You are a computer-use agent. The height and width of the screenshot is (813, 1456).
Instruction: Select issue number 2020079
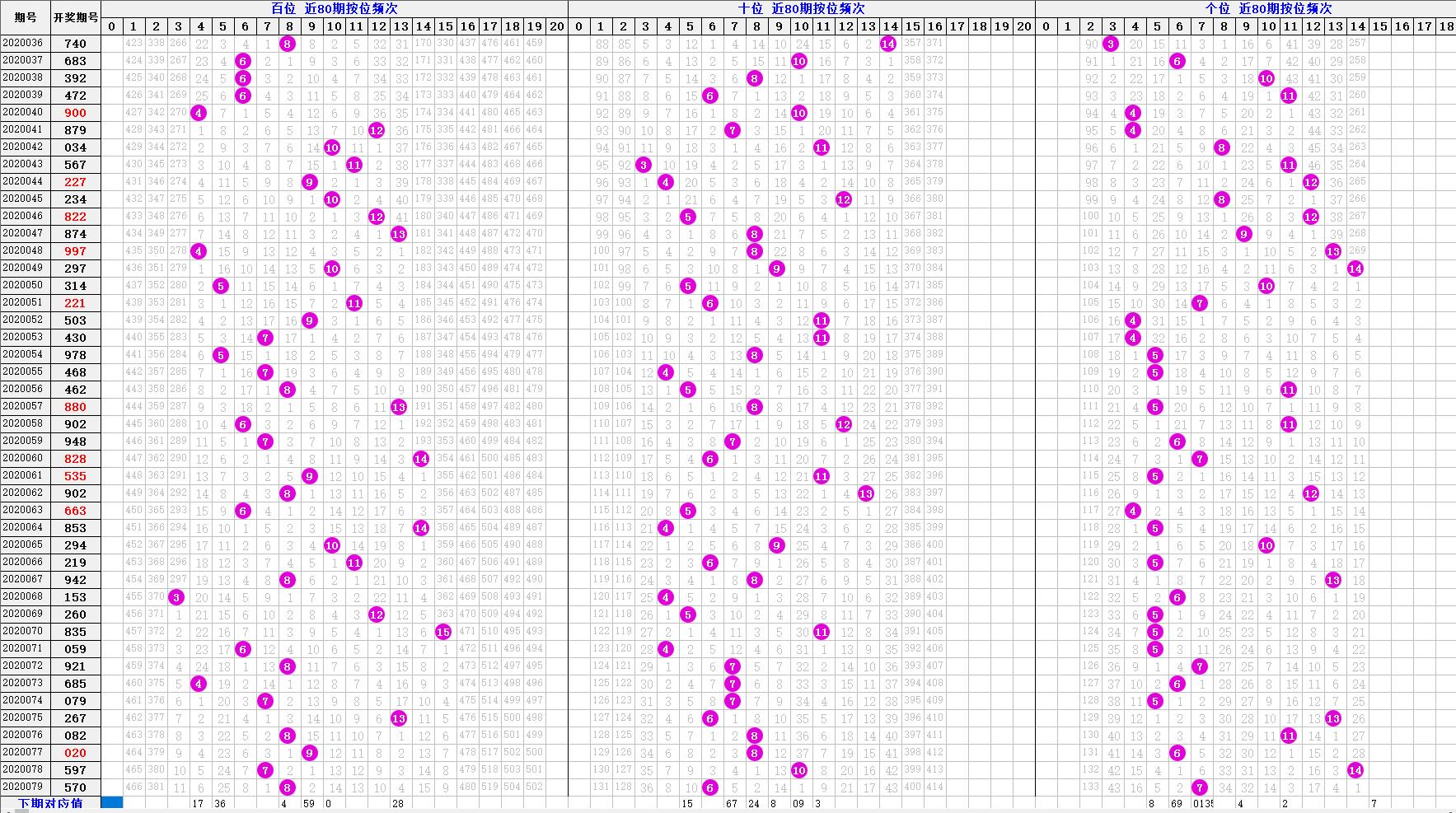coord(23,787)
